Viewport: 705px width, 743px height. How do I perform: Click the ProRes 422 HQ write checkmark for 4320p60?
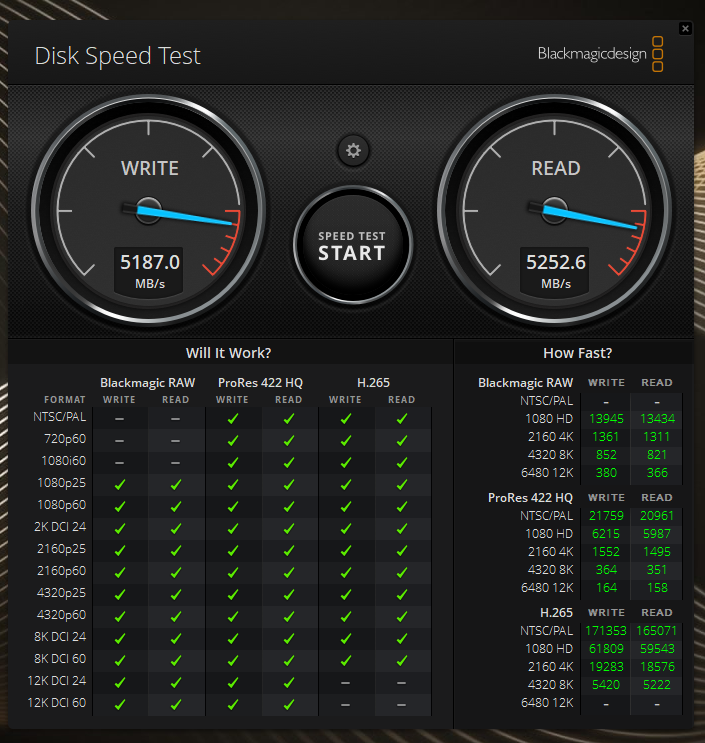pyautogui.click(x=233, y=617)
